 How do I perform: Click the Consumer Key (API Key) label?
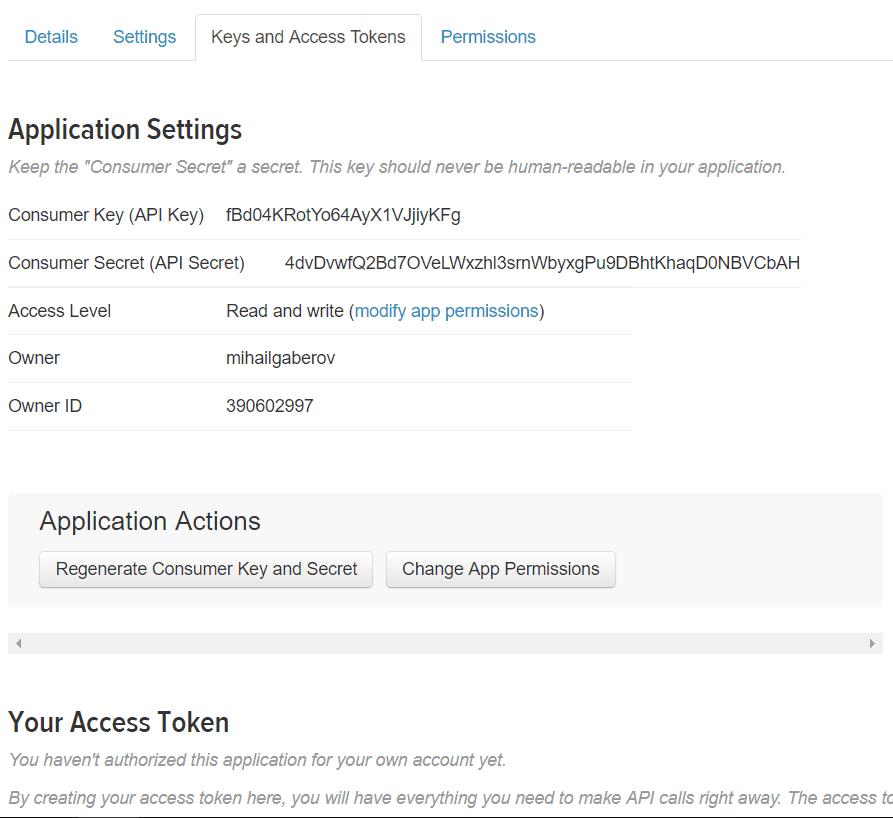pyautogui.click(x=106, y=215)
